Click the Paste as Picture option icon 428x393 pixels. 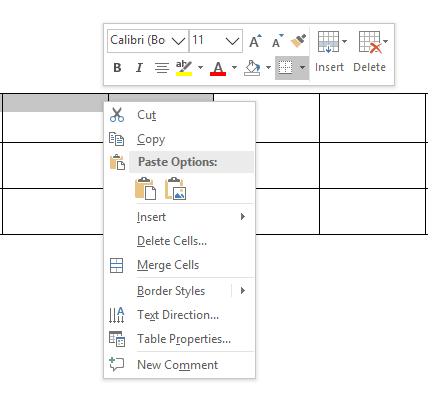point(176,189)
